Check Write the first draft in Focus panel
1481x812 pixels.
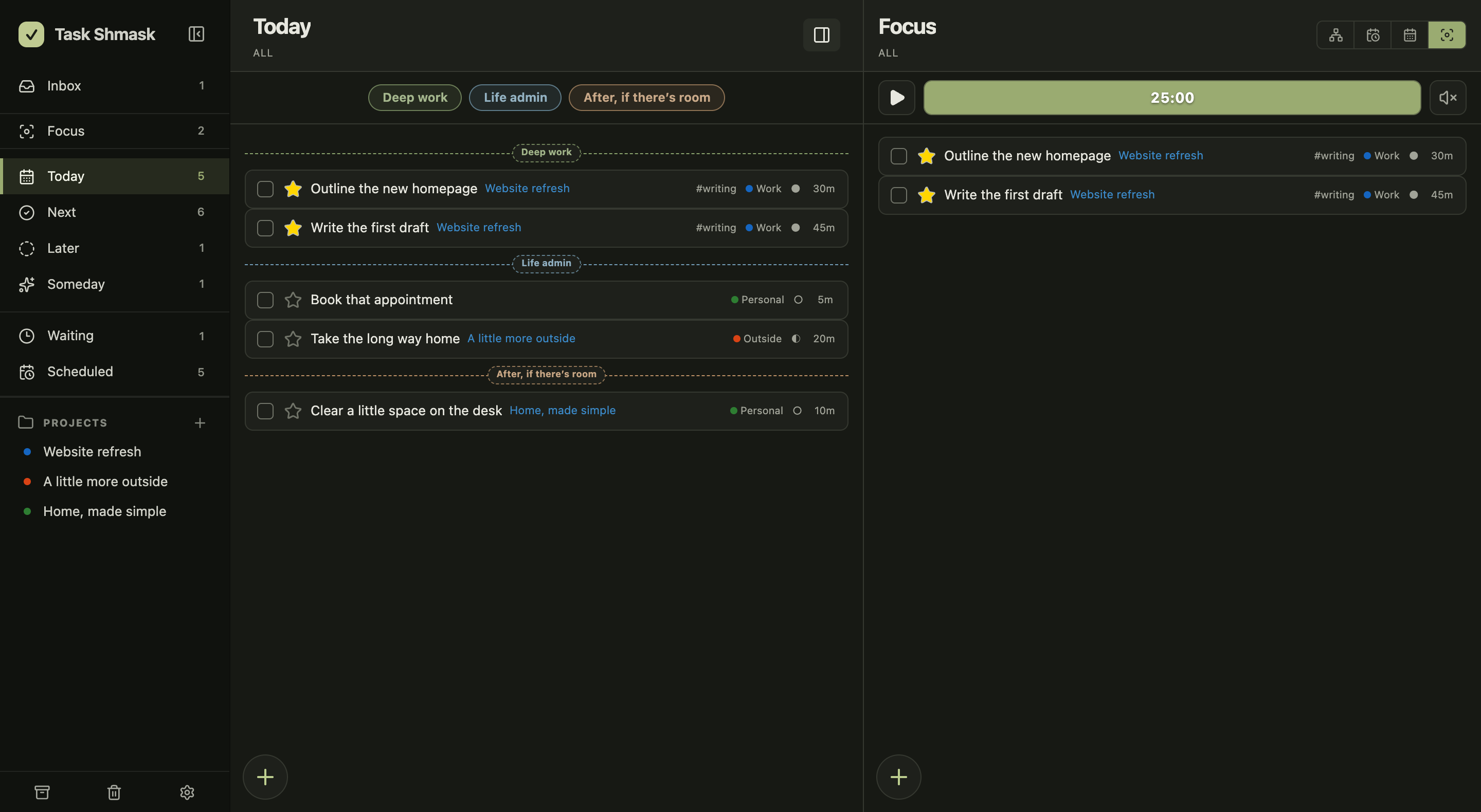pyautogui.click(x=898, y=195)
